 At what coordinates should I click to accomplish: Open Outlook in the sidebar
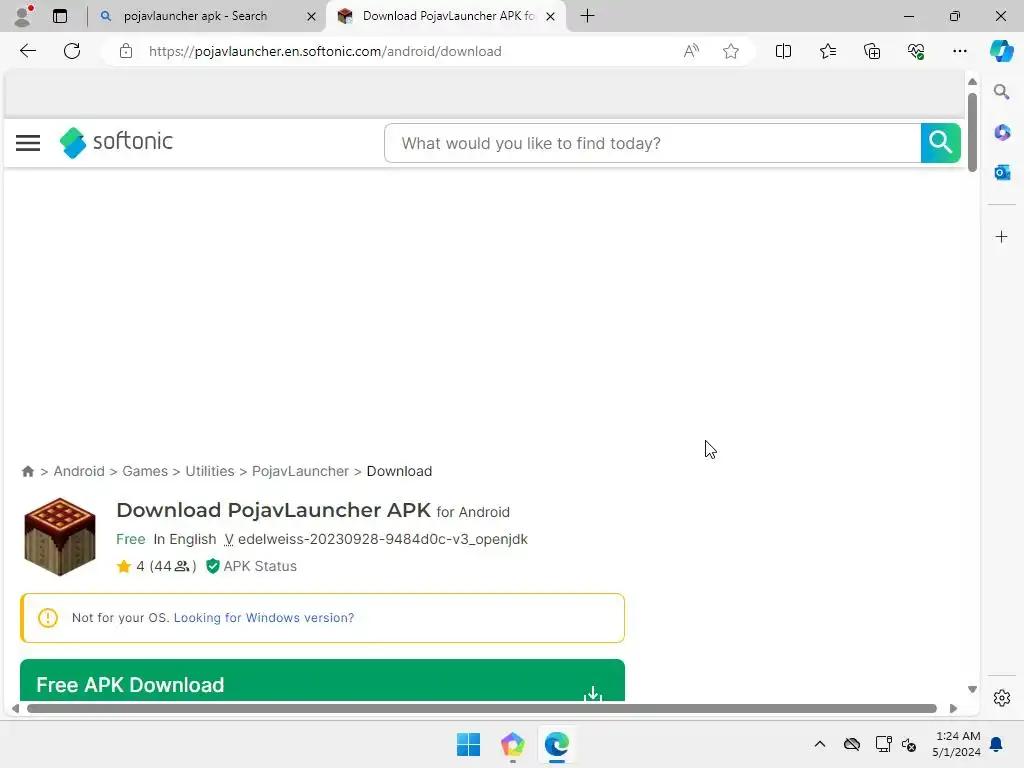pos(1002,172)
